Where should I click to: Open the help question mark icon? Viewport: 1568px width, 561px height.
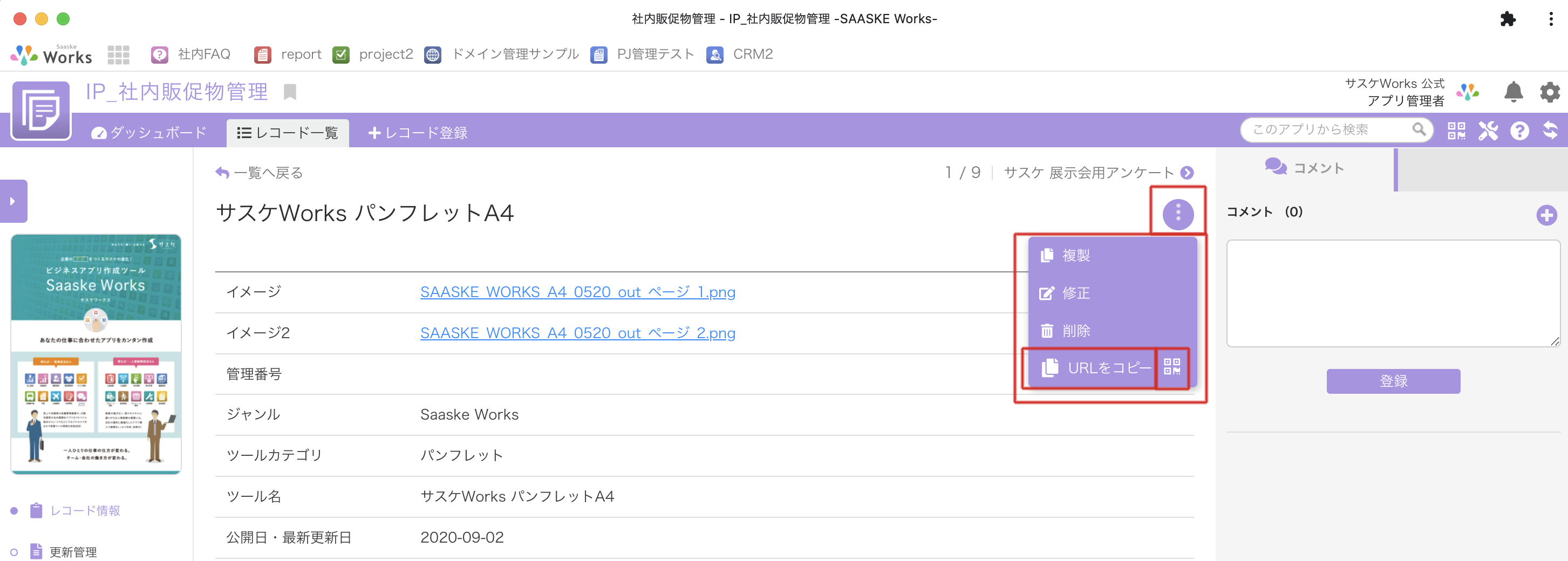[1520, 131]
